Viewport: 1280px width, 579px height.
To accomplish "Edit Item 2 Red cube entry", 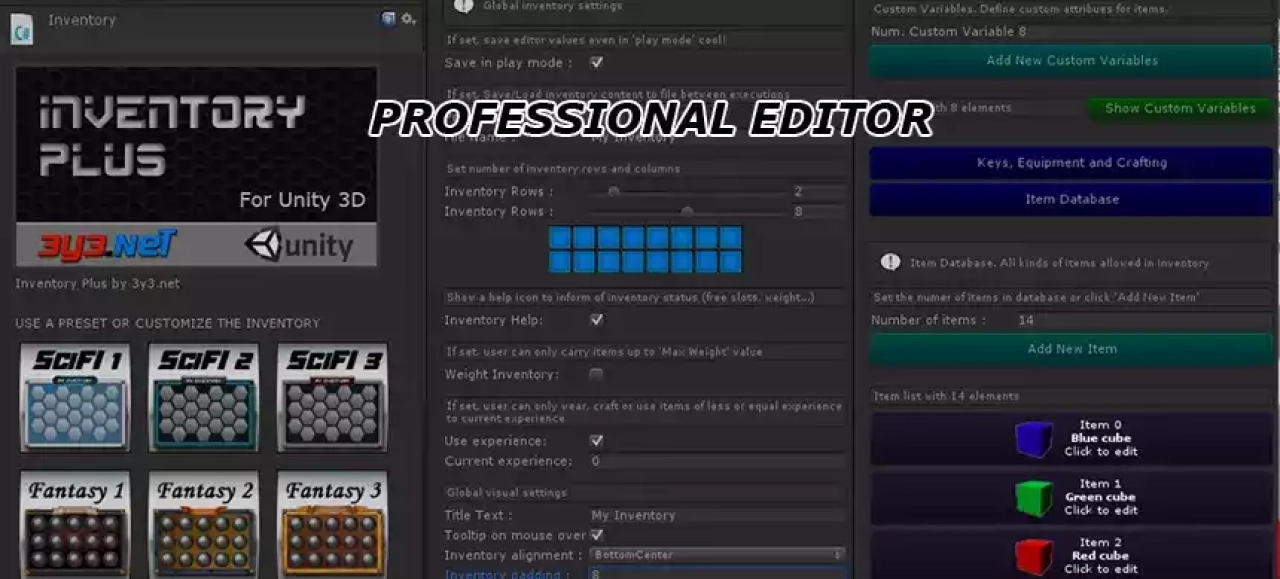I will 1071,555.
